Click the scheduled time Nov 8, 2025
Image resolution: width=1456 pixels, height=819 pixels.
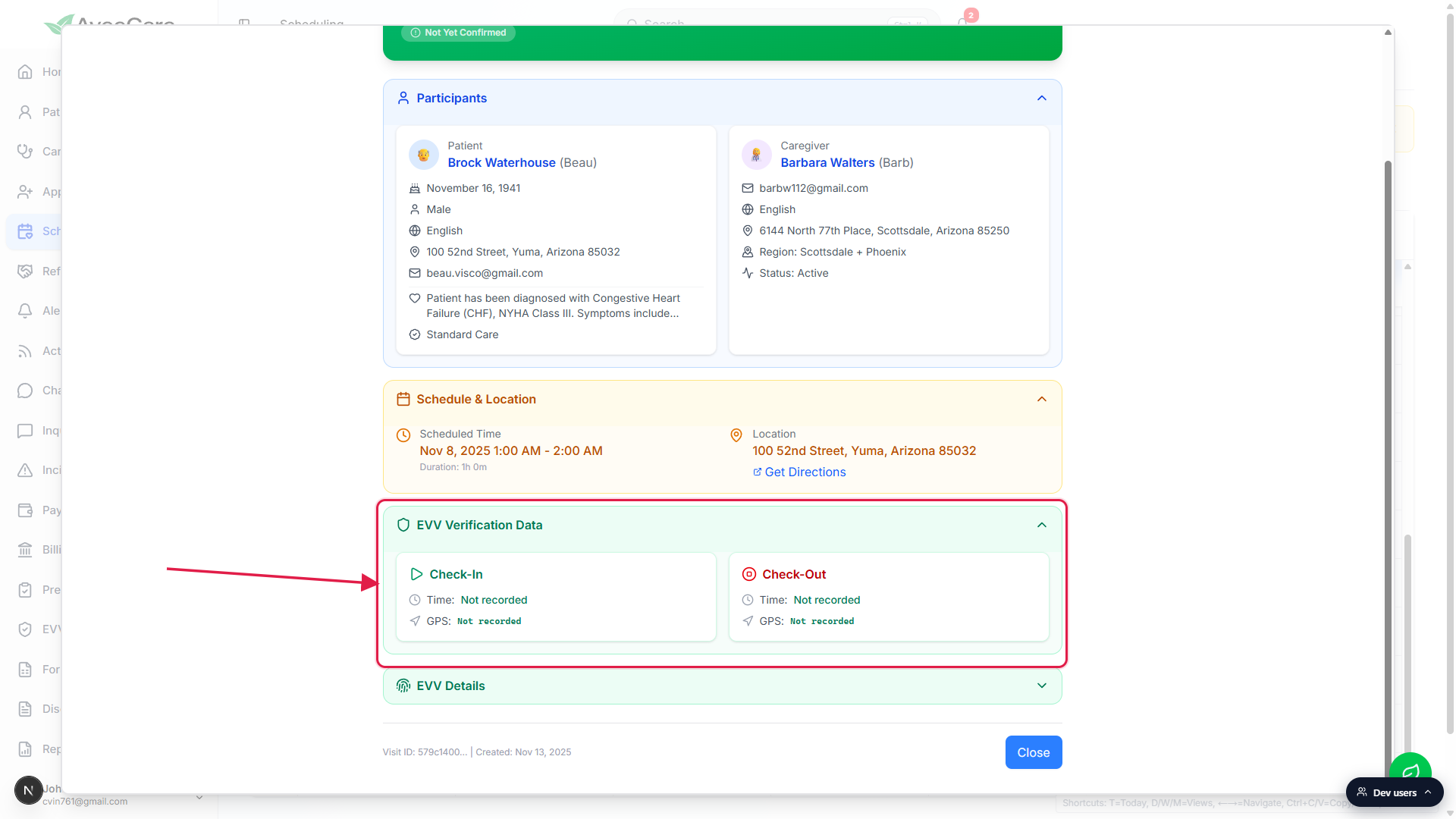pyautogui.click(x=511, y=450)
